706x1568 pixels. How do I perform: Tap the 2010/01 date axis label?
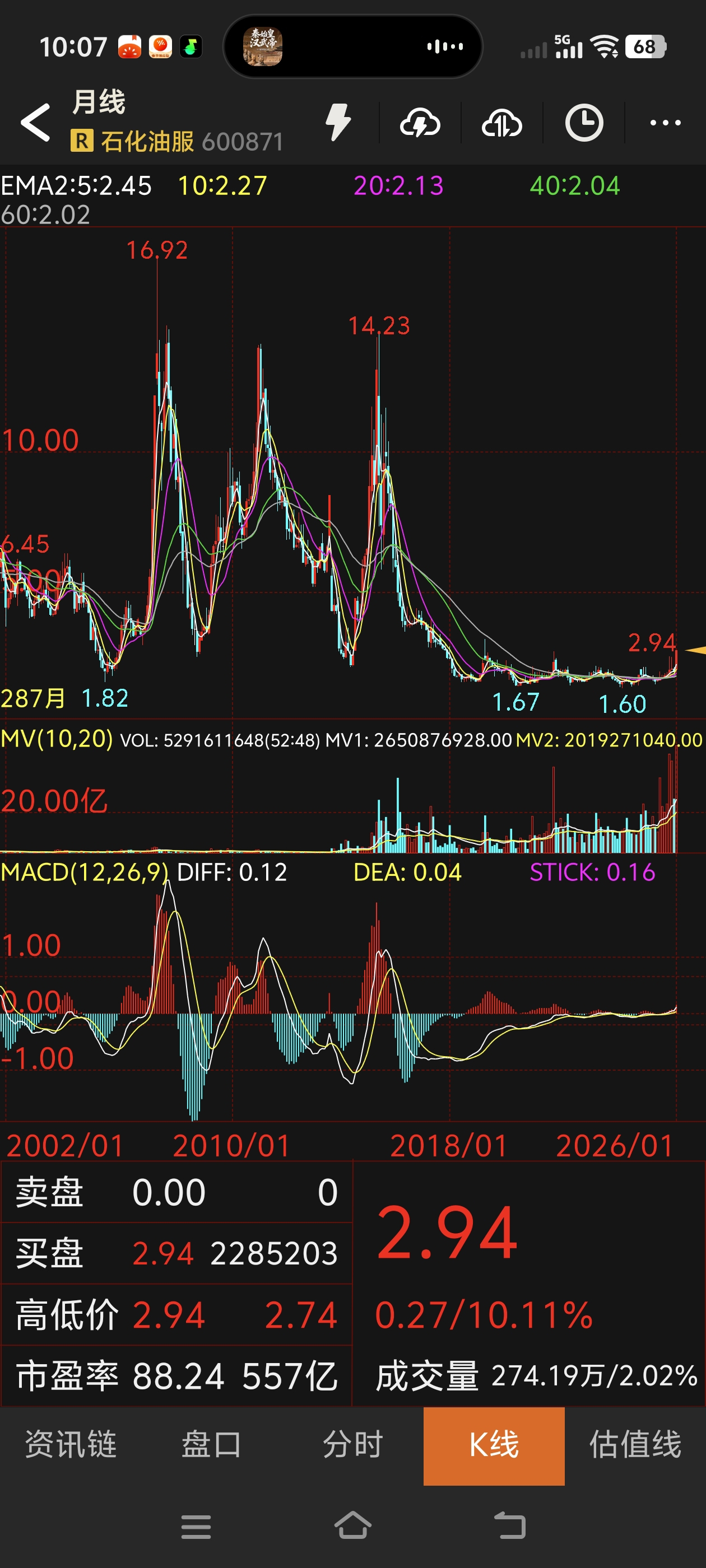[x=231, y=1146]
